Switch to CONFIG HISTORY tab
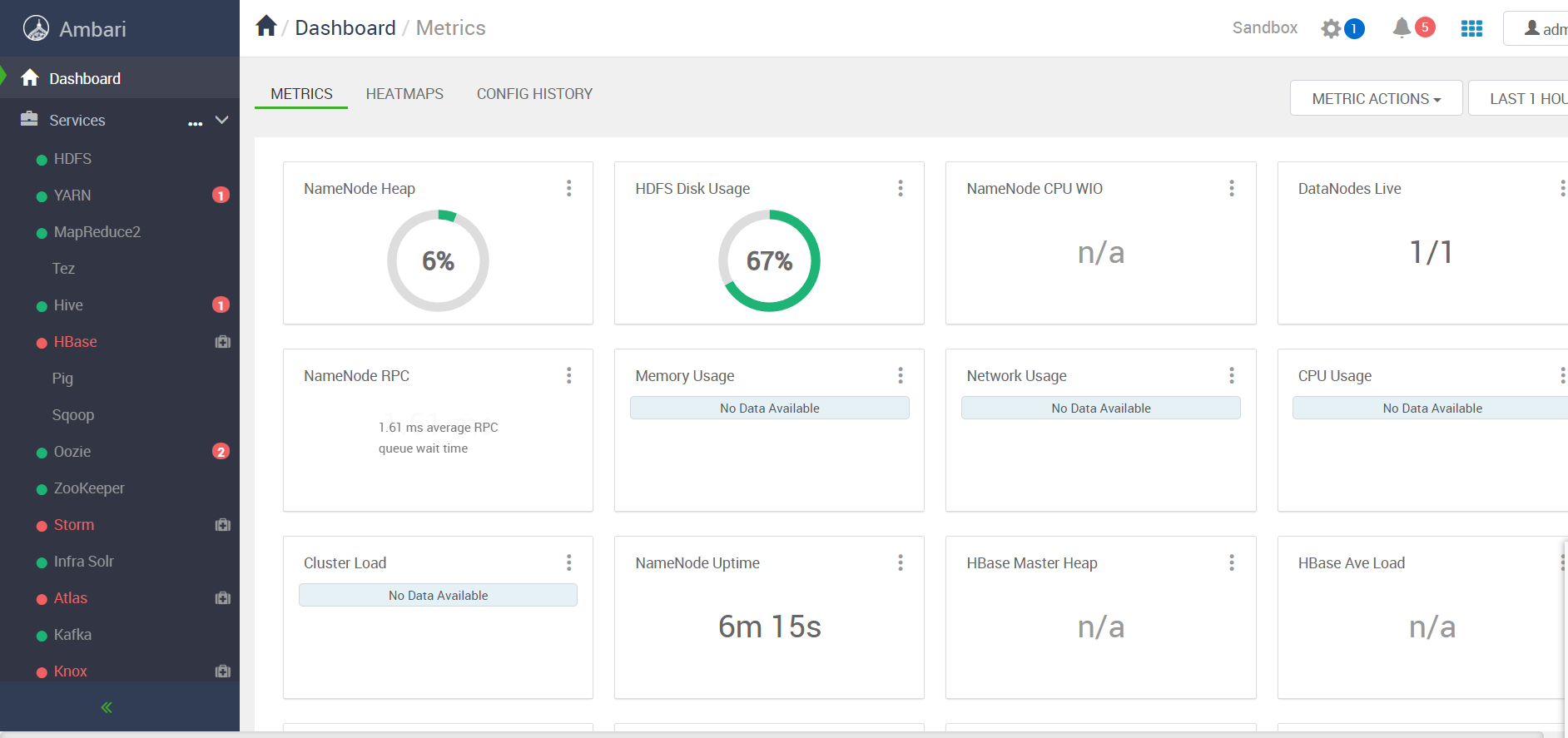Screen dimensions: 1568x738 [x=534, y=94]
